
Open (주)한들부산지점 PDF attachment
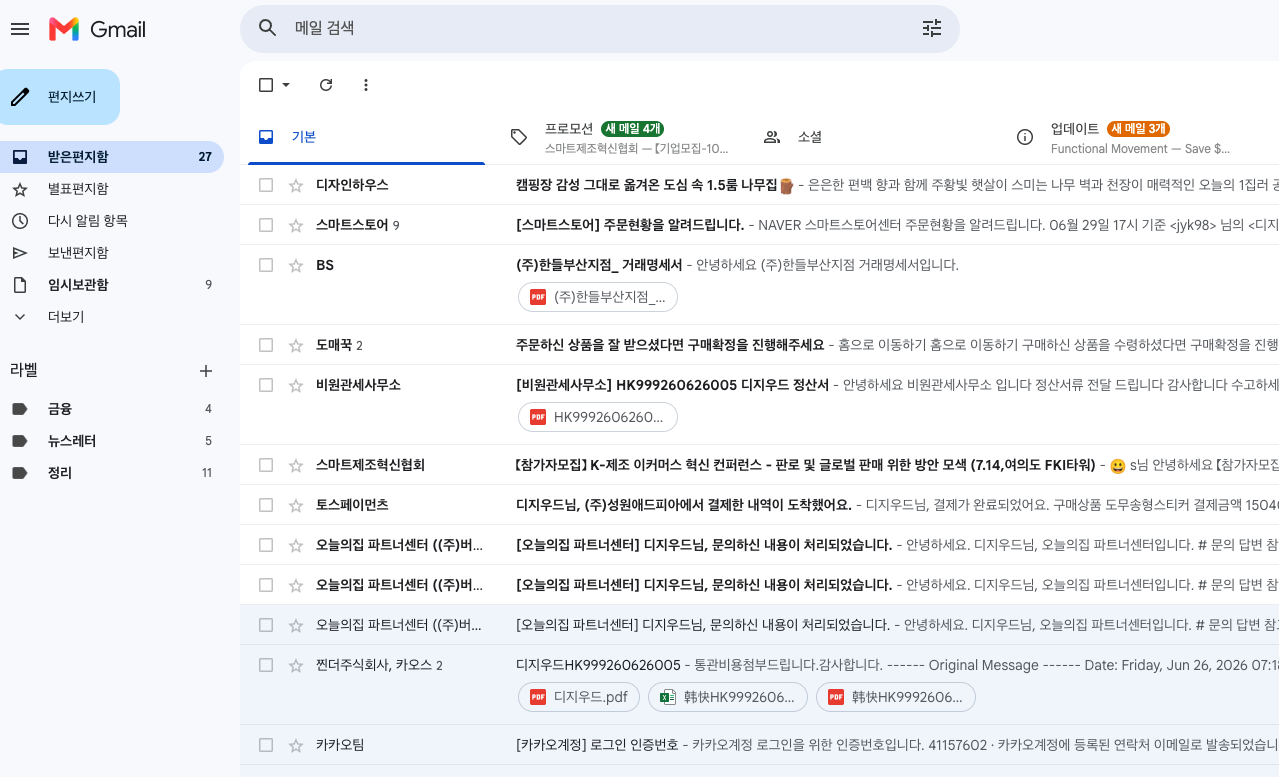(x=598, y=297)
